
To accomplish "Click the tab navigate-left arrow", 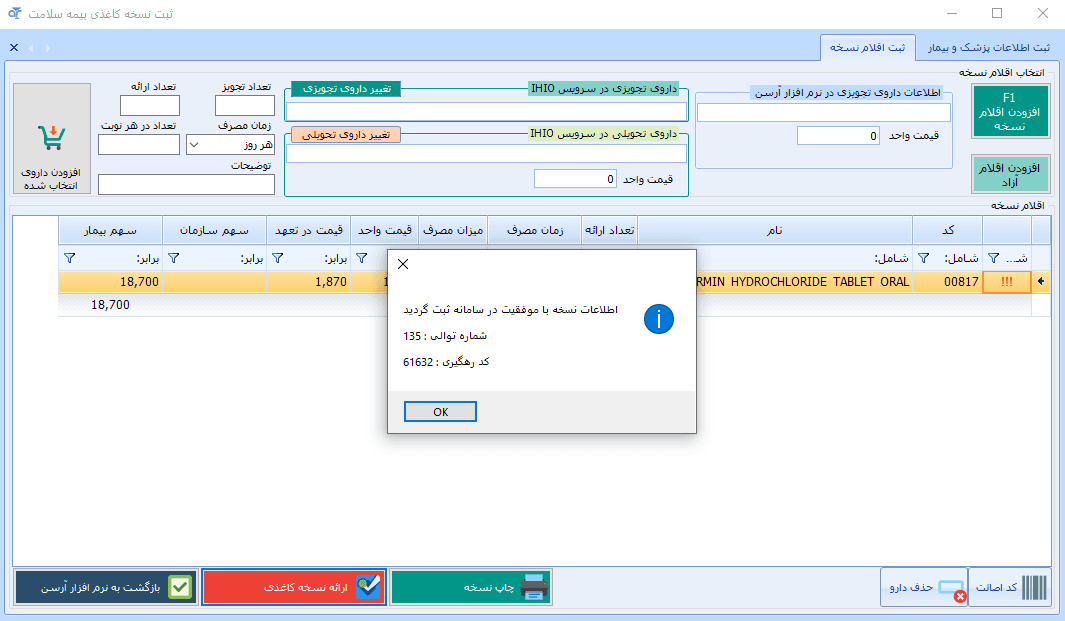I will [31, 48].
